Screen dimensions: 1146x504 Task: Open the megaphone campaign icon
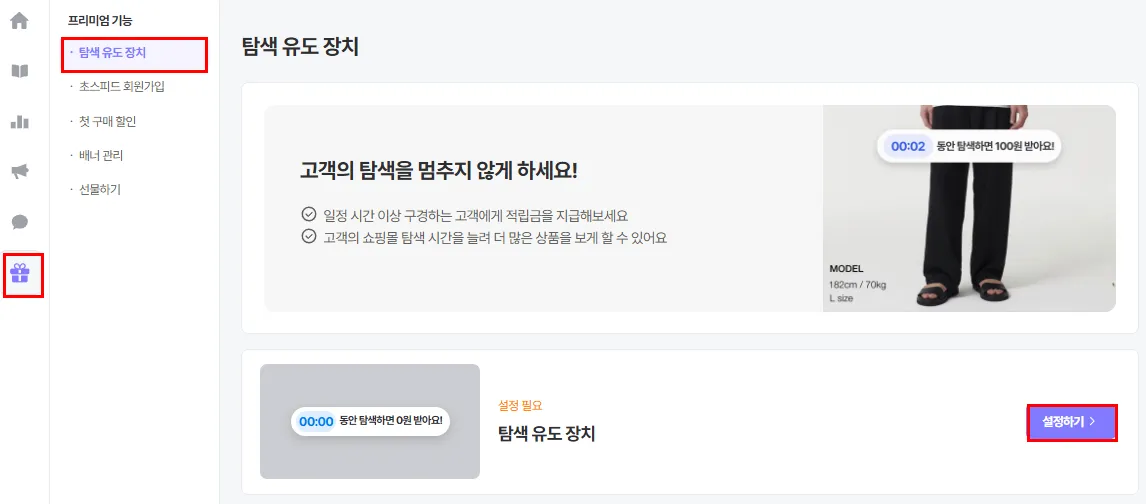[x=20, y=172]
